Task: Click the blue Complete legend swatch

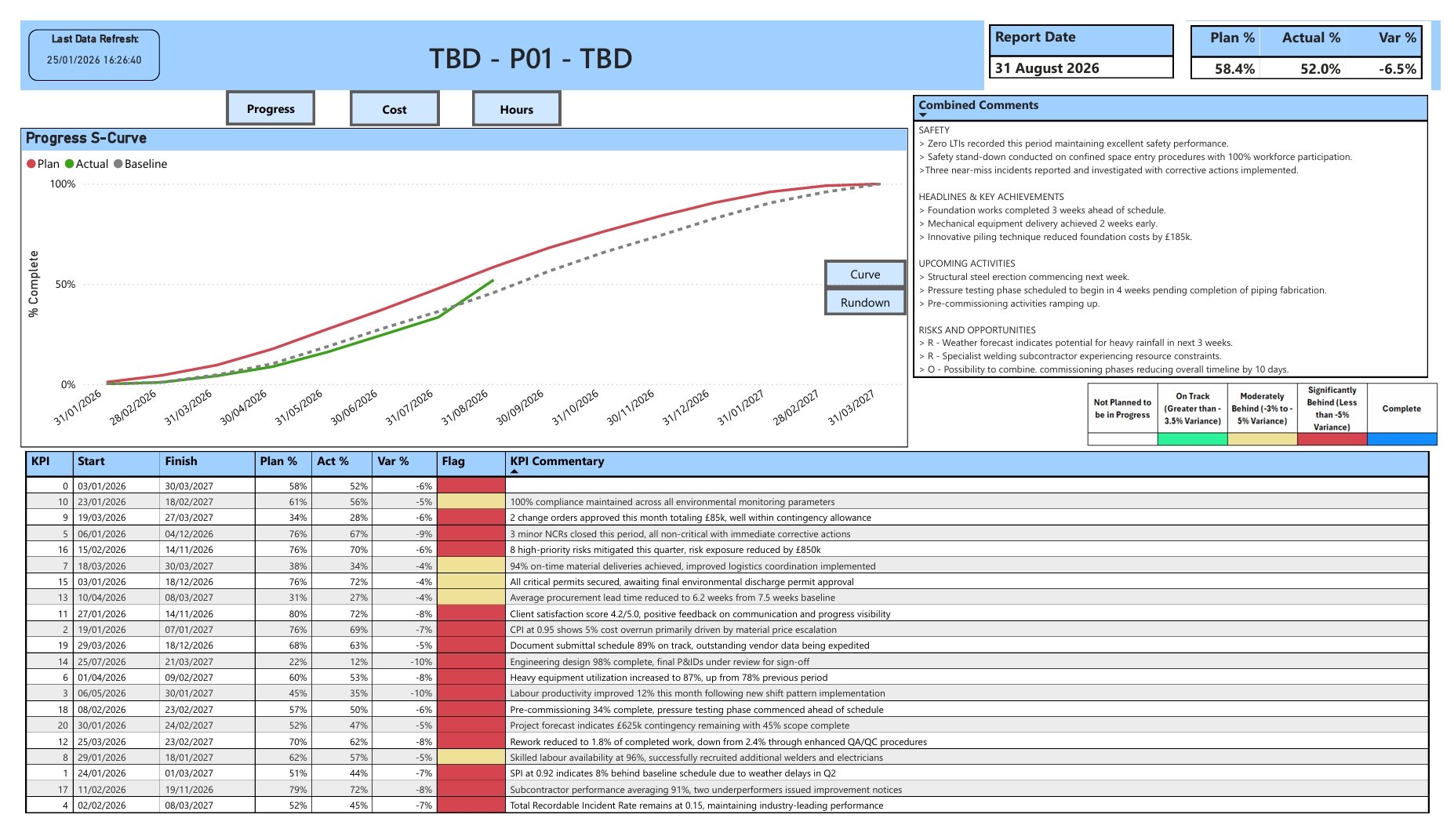Action: point(1403,441)
